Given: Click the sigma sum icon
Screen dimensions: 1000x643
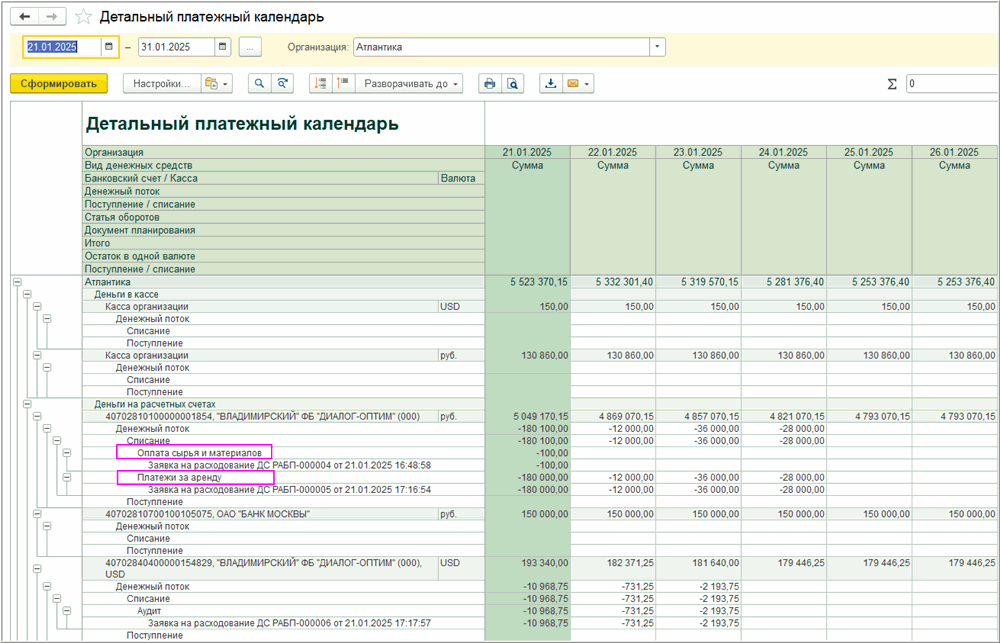Looking at the screenshot, I should tap(892, 84).
